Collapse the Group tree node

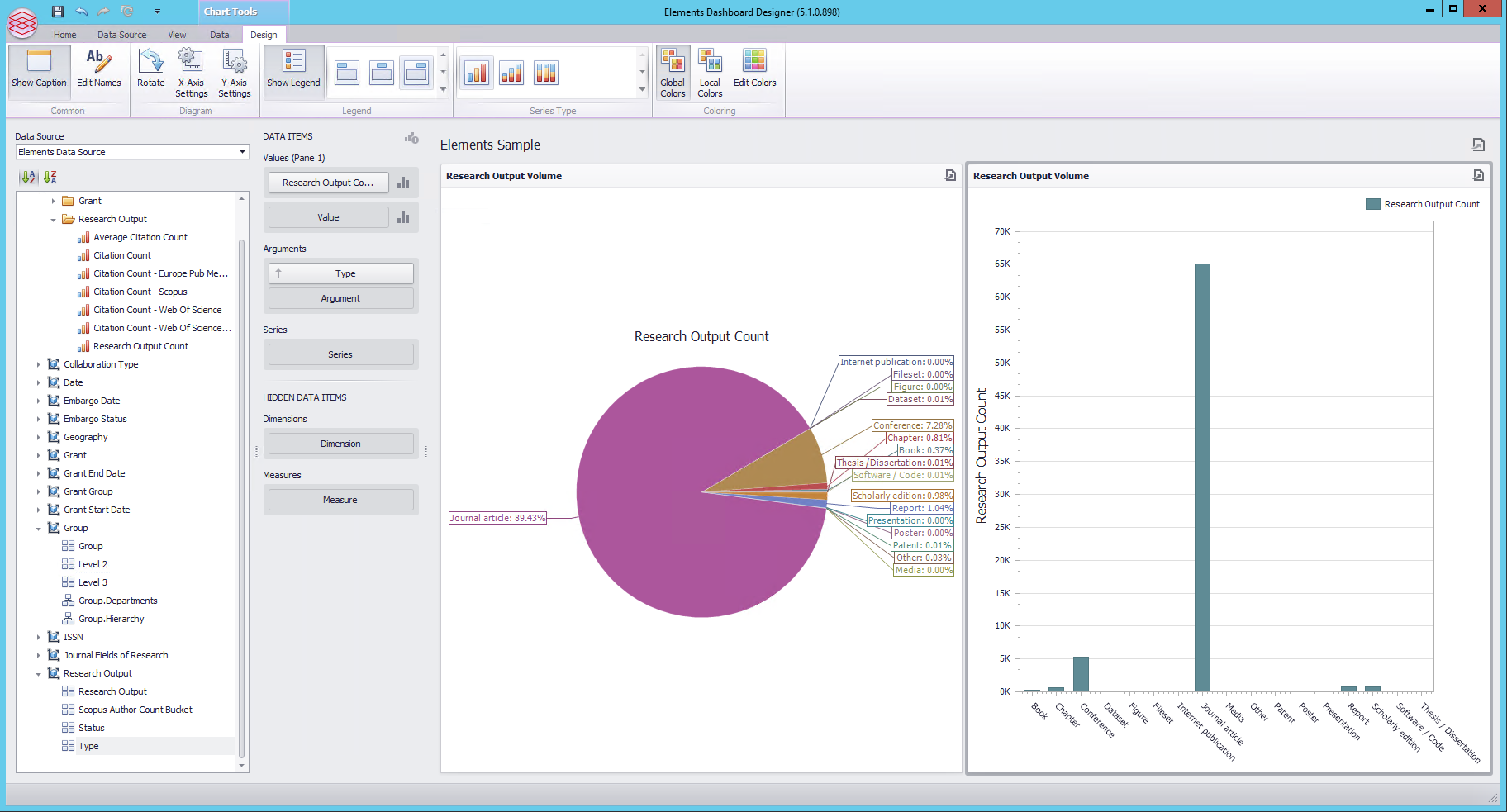tap(38, 529)
